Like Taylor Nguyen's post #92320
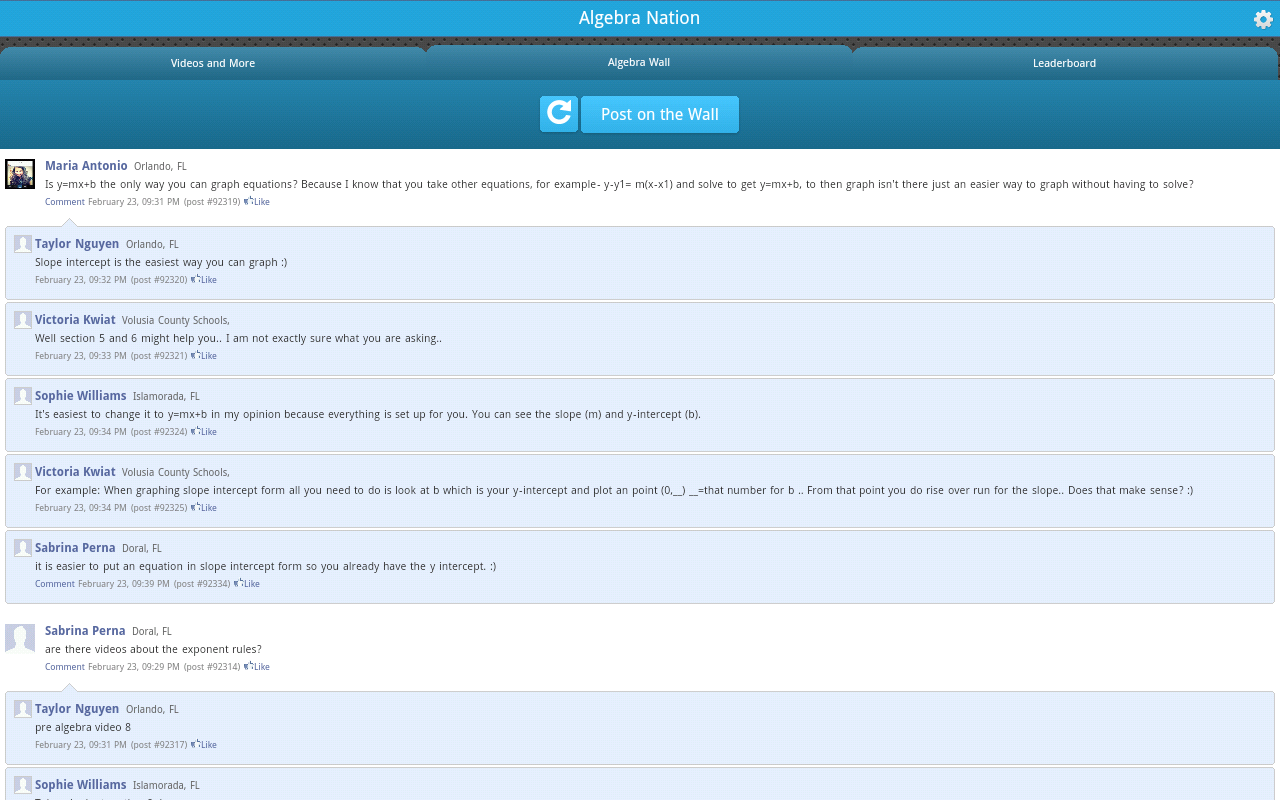The height and width of the screenshot is (800, 1280). point(204,280)
